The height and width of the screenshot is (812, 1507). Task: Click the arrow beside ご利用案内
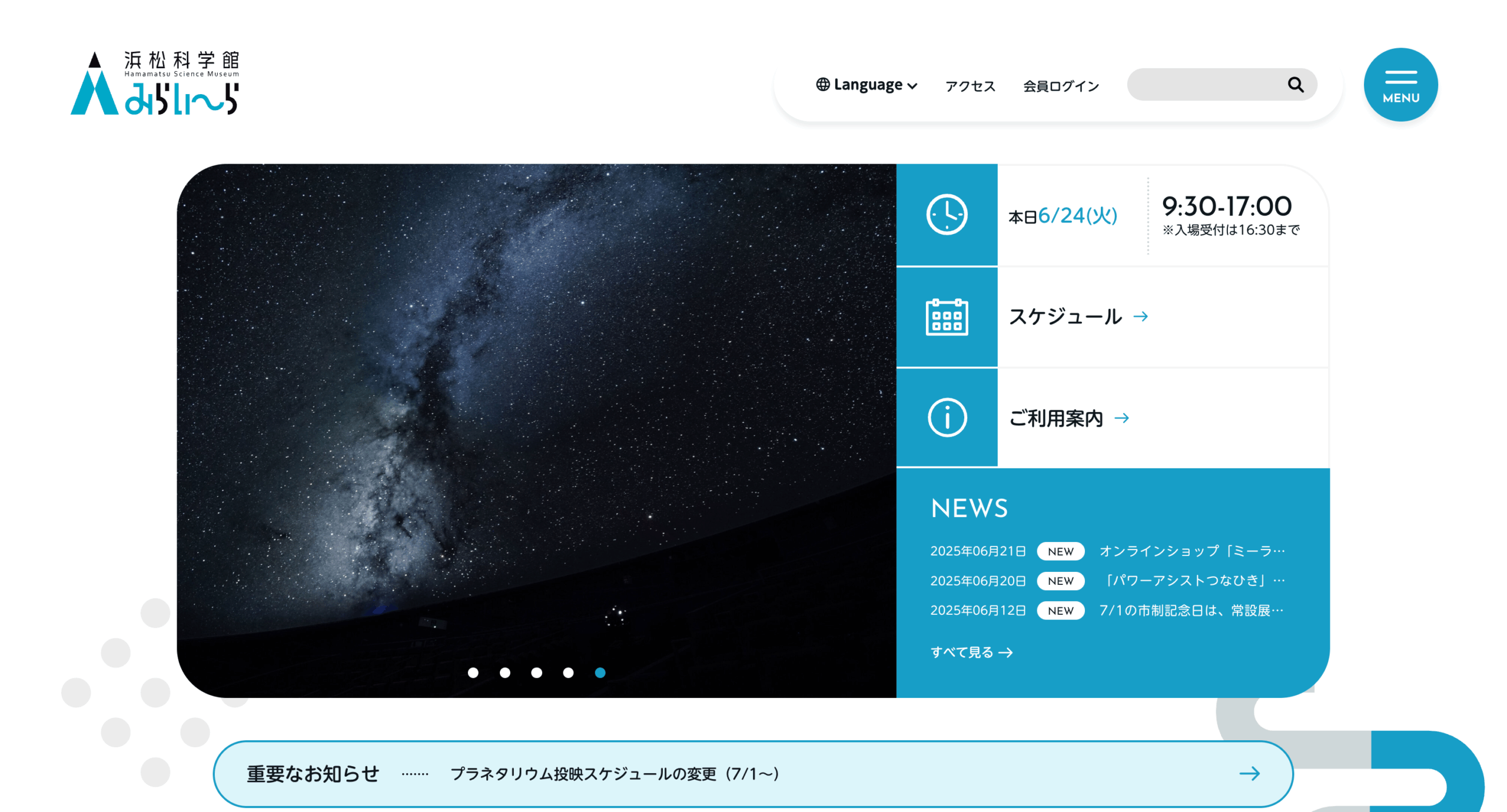[x=1121, y=418]
